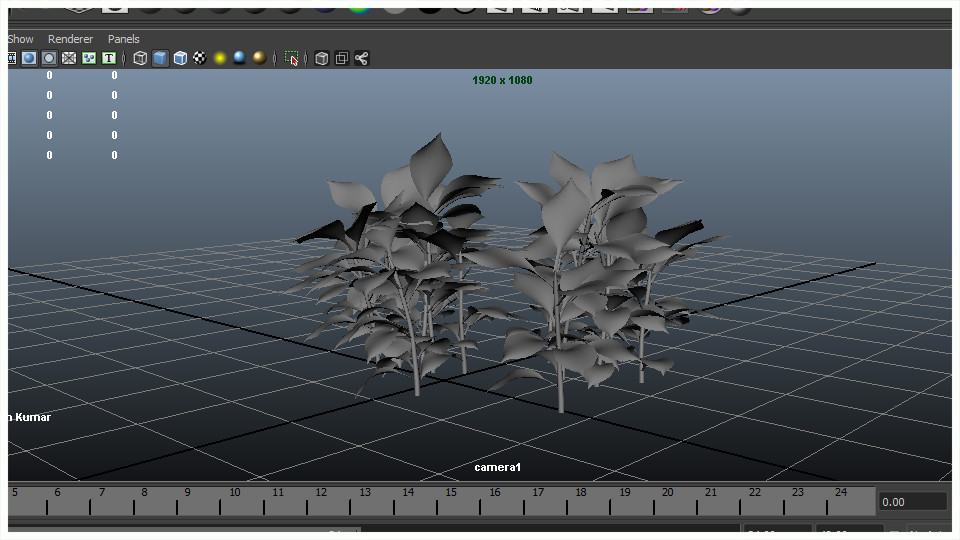The image size is (960, 540).
Task: Turn on textured display checker icon
Action: click(x=200, y=58)
